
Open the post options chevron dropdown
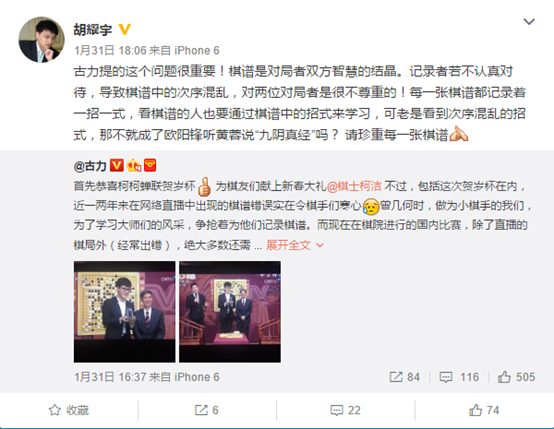[529, 22]
